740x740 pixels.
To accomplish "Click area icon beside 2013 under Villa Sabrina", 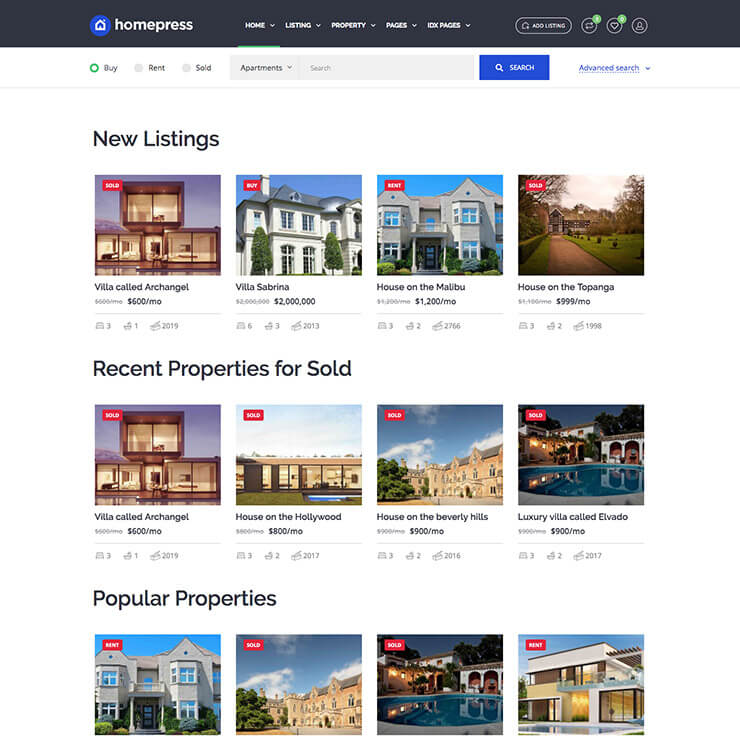I will click(296, 326).
